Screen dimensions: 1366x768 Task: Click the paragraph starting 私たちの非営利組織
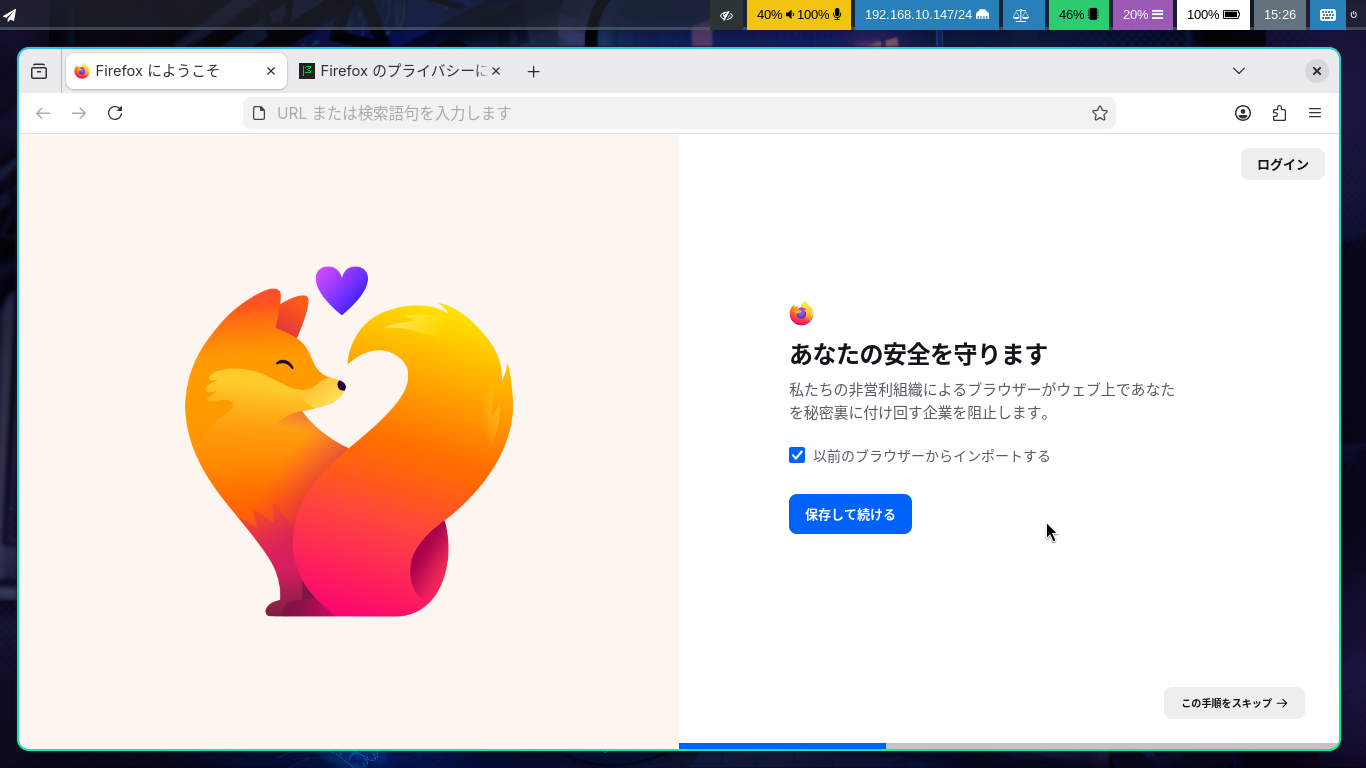click(982, 401)
